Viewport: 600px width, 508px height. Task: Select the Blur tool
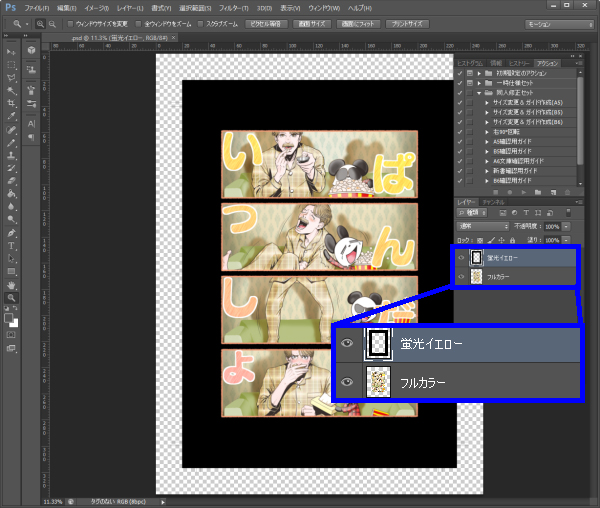point(11,207)
